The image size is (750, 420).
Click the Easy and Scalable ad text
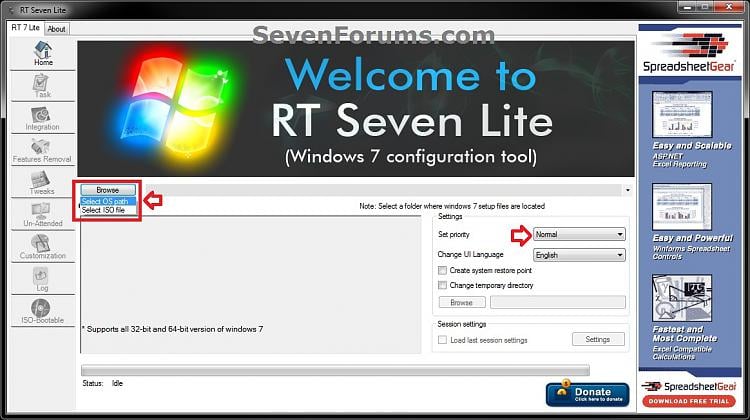point(692,145)
